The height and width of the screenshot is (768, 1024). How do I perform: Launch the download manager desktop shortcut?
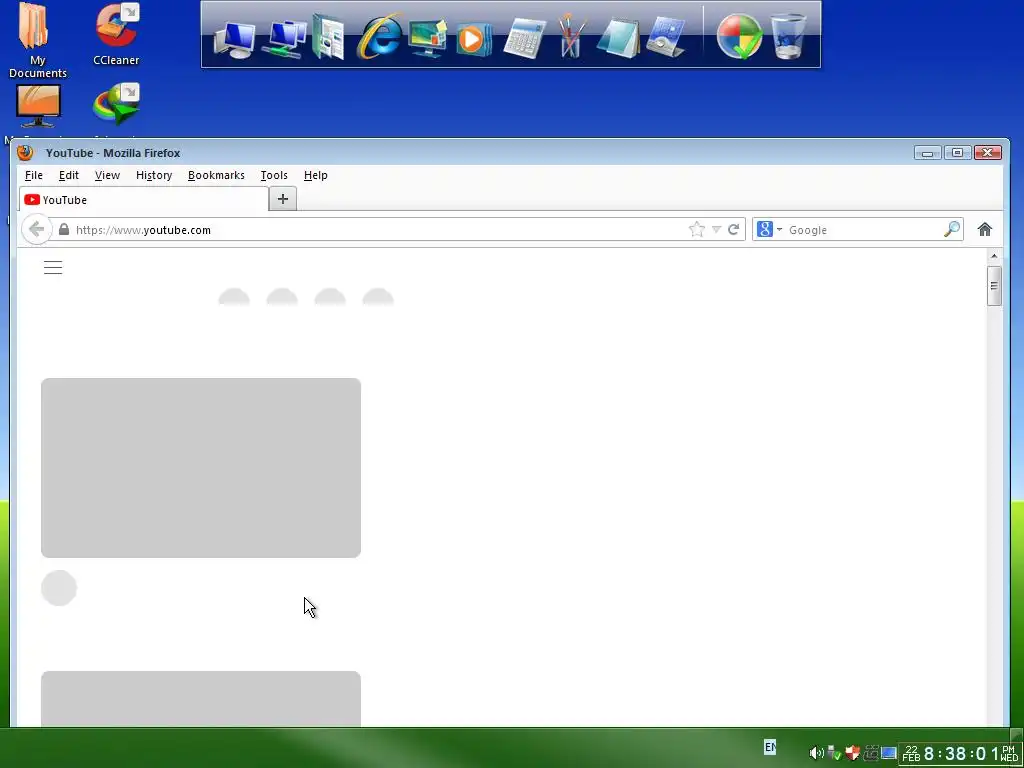pos(116,104)
